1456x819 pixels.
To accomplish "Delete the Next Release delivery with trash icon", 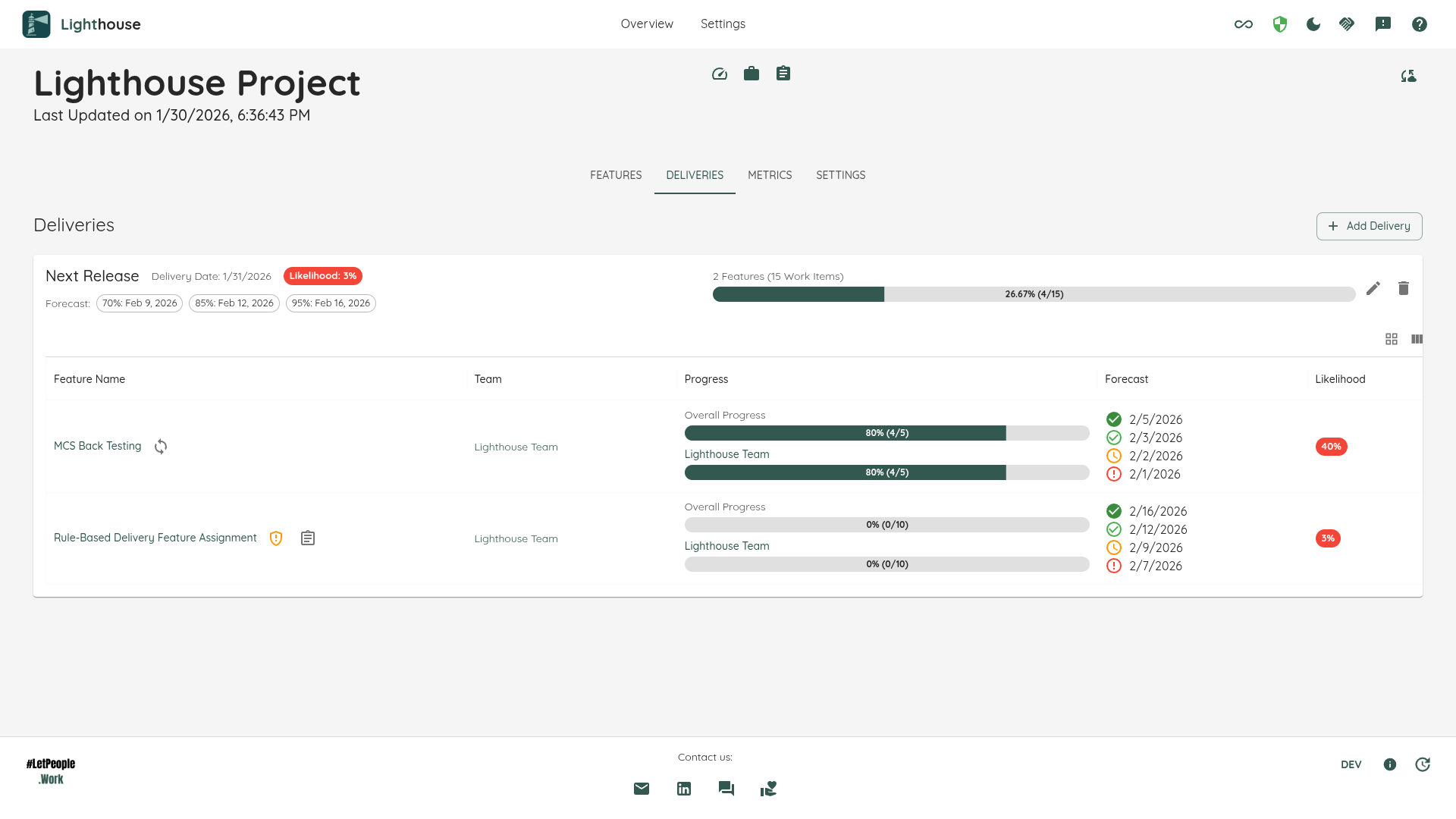I will pyautogui.click(x=1404, y=288).
